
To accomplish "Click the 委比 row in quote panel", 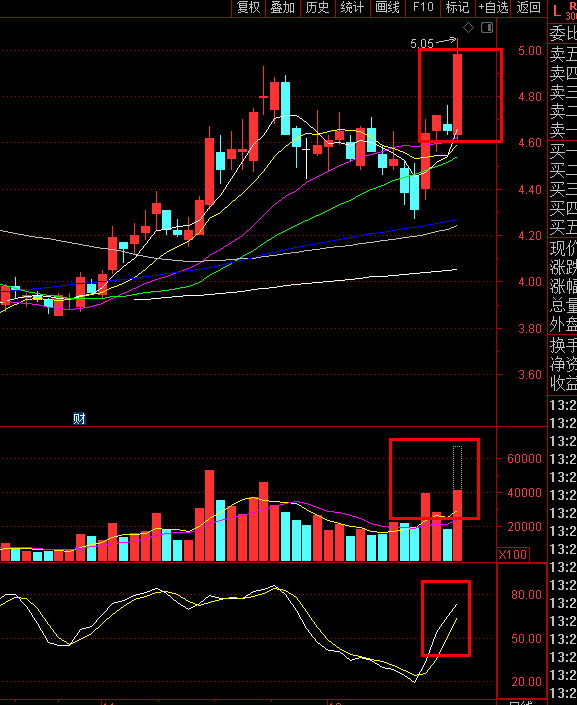I will pyautogui.click(x=563, y=34).
